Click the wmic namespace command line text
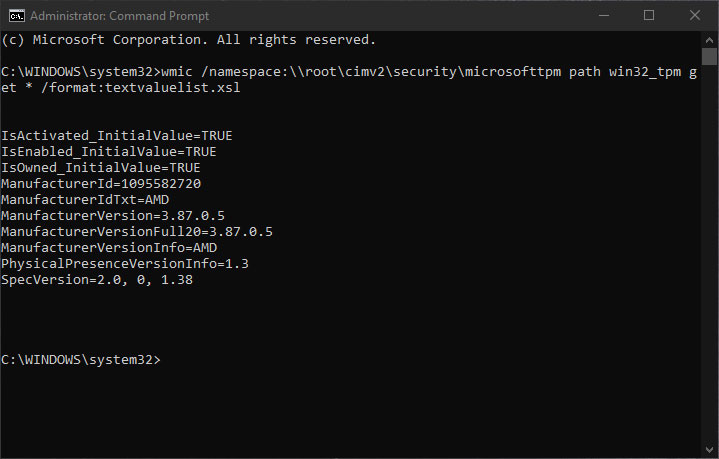The width and height of the screenshot is (719, 459). pos(349,80)
